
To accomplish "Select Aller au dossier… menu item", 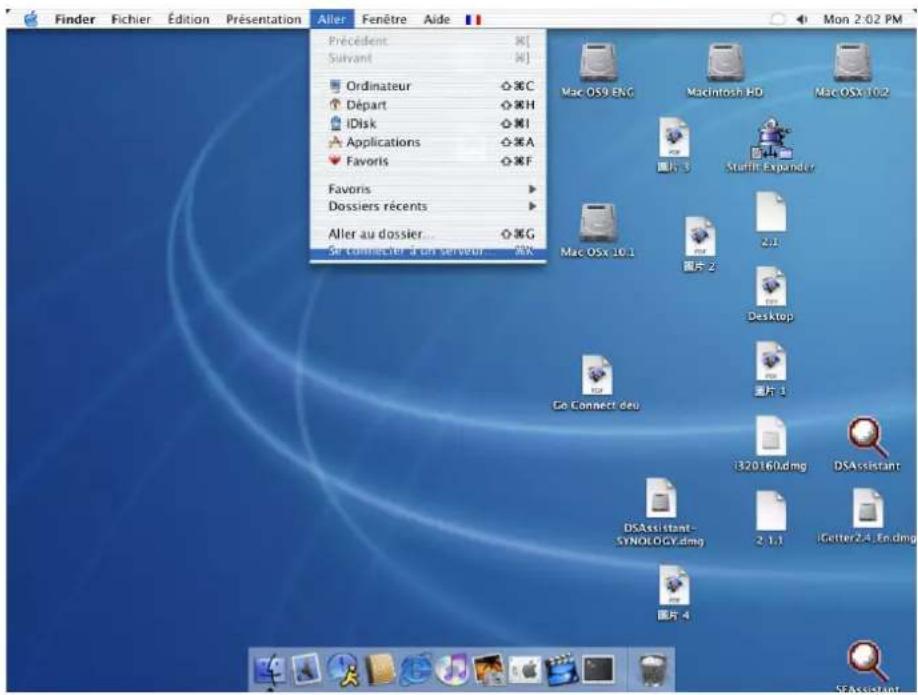I will coord(428,234).
